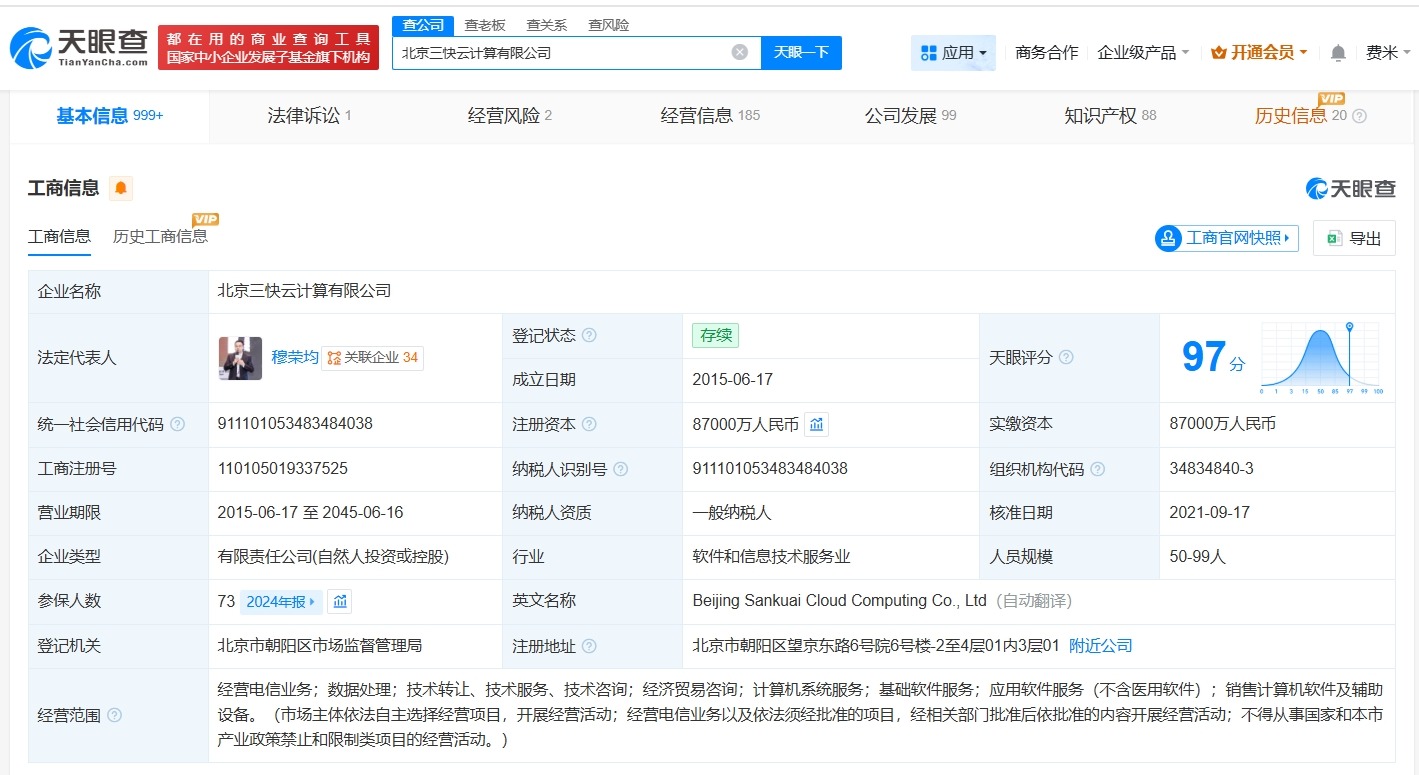Click the stamp icon in 工商官网快照
The height and width of the screenshot is (775, 1419).
tap(1169, 238)
